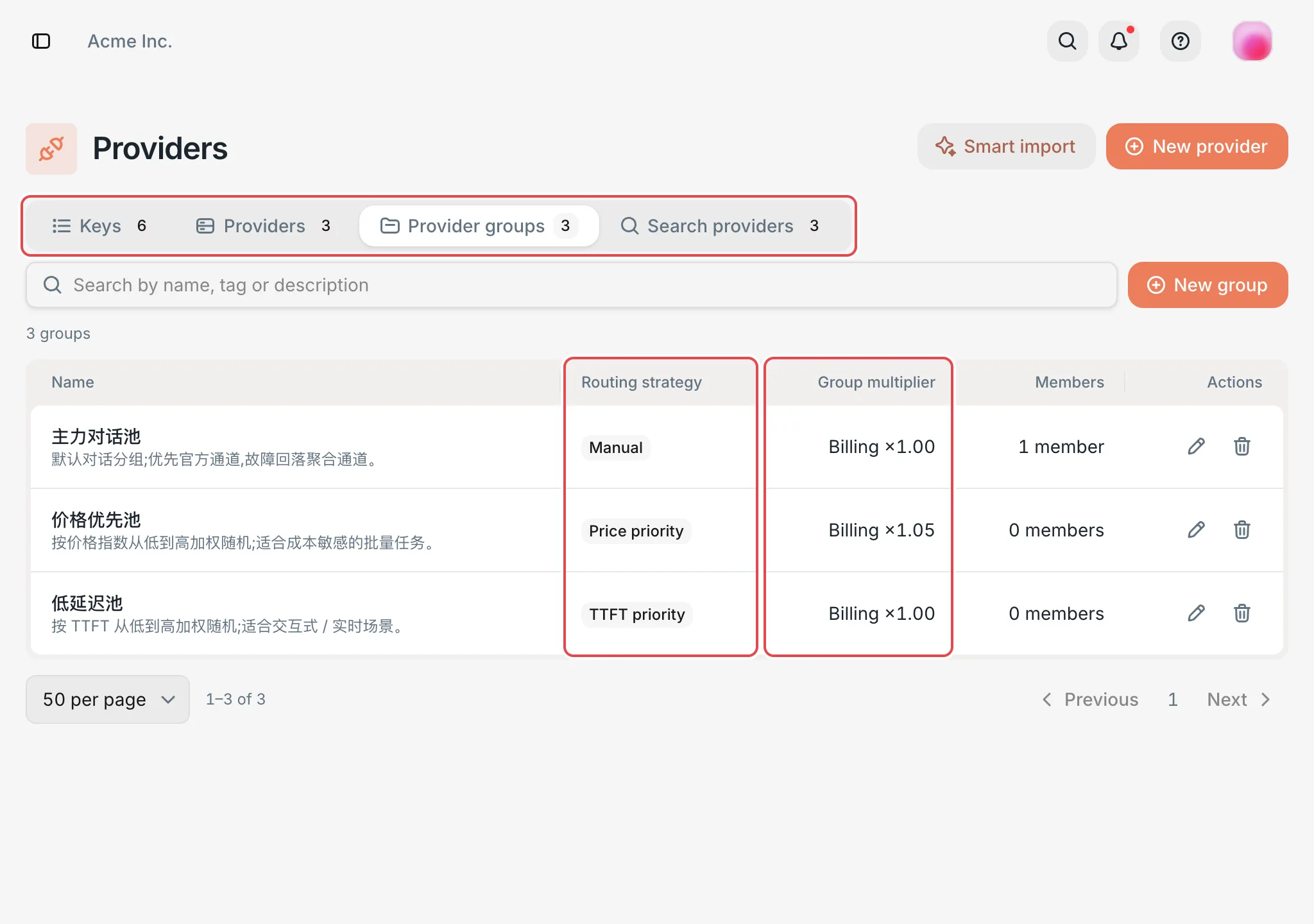Screen dimensions: 1314x924
Task: Click the New provider button
Action: [x=1197, y=146]
